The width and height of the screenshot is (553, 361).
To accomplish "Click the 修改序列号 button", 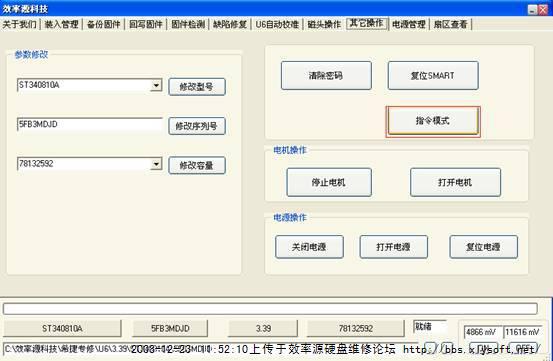I will (197, 126).
